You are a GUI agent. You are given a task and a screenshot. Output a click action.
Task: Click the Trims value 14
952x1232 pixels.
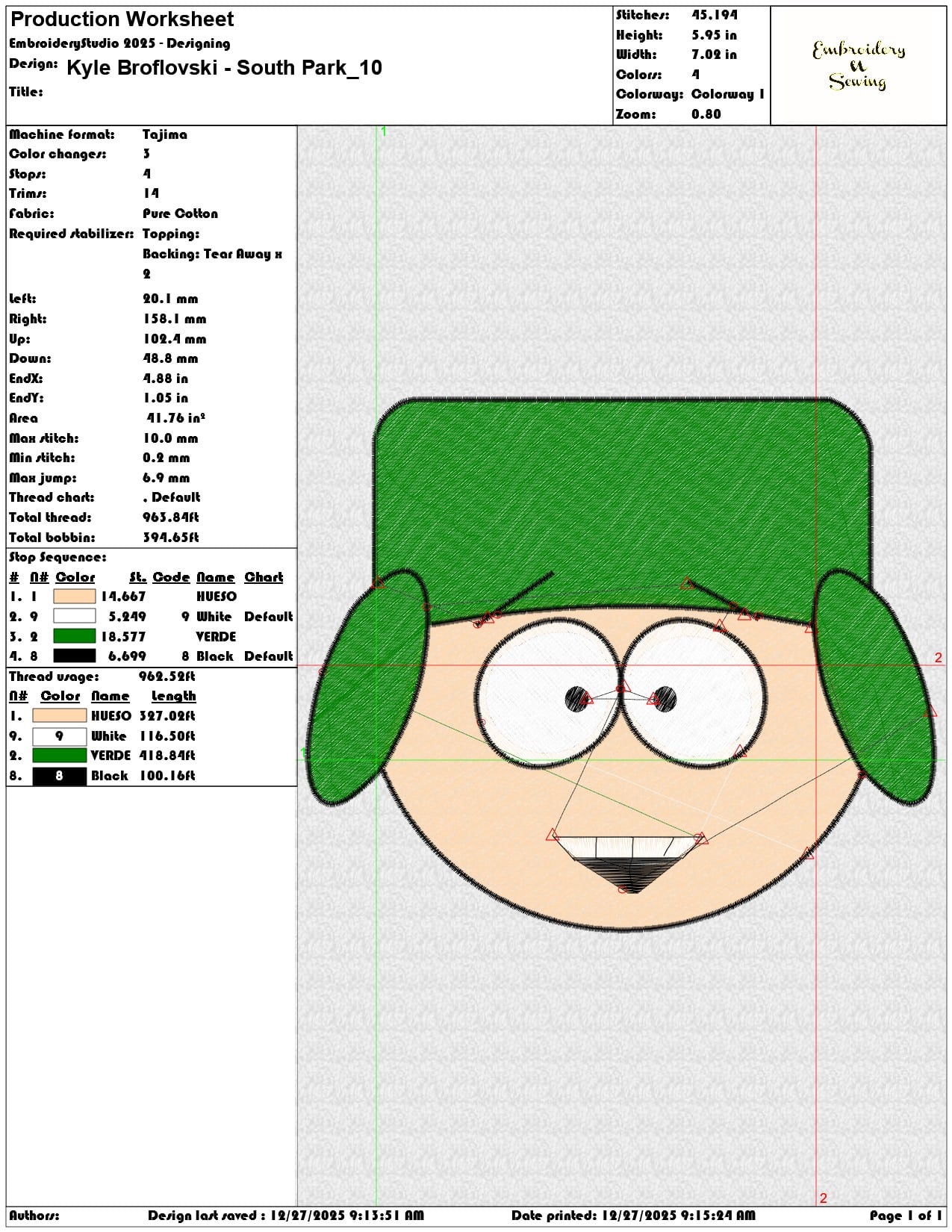coord(151,193)
